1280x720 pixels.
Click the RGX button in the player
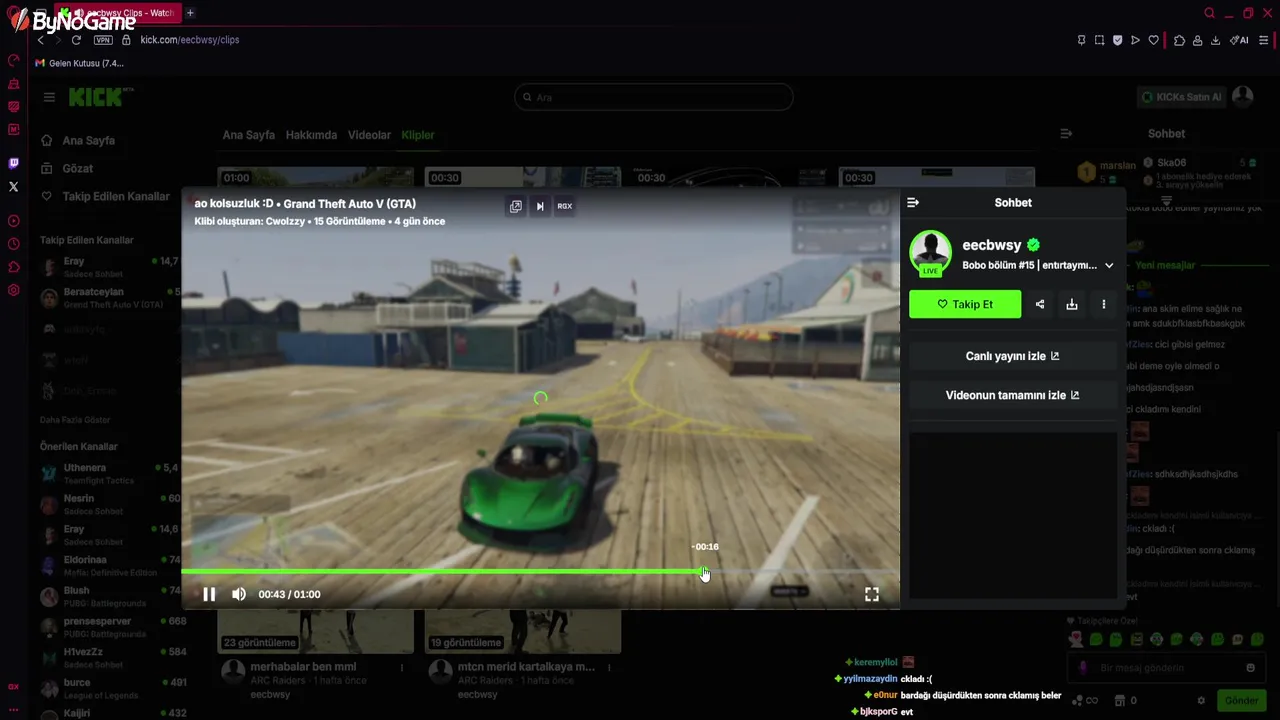click(x=565, y=206)
